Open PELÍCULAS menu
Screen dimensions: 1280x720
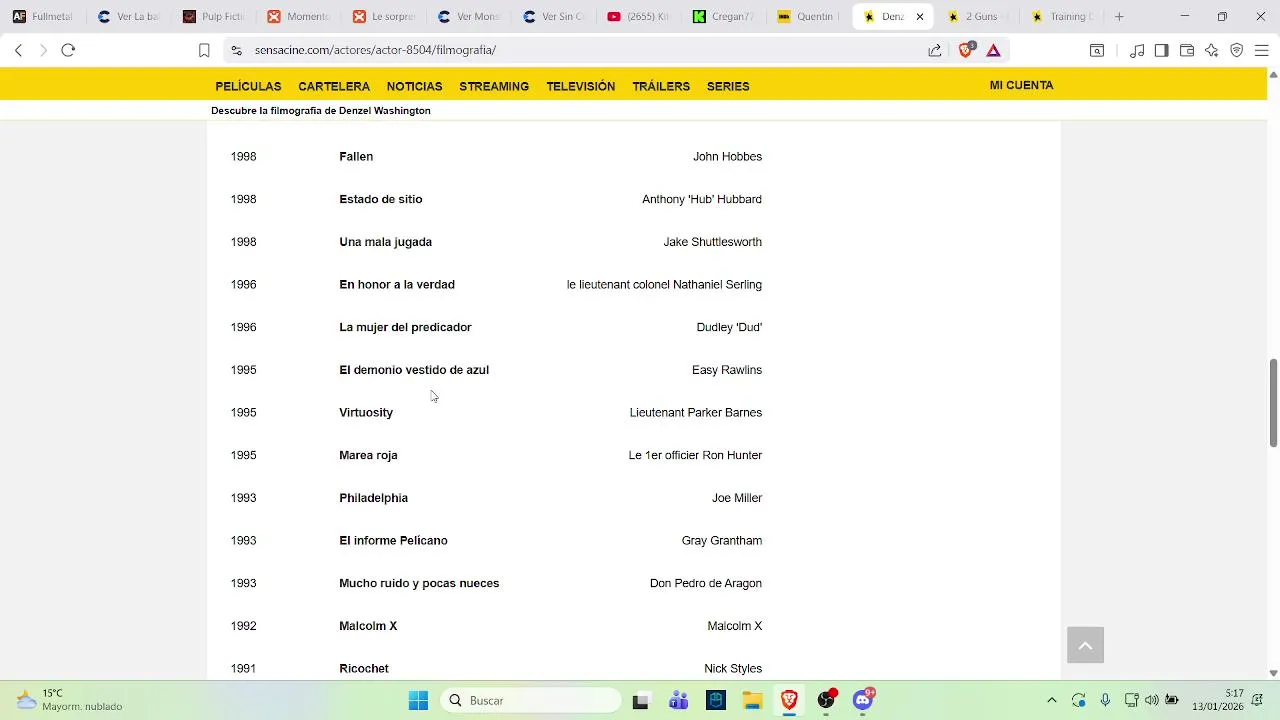point(248,86)
